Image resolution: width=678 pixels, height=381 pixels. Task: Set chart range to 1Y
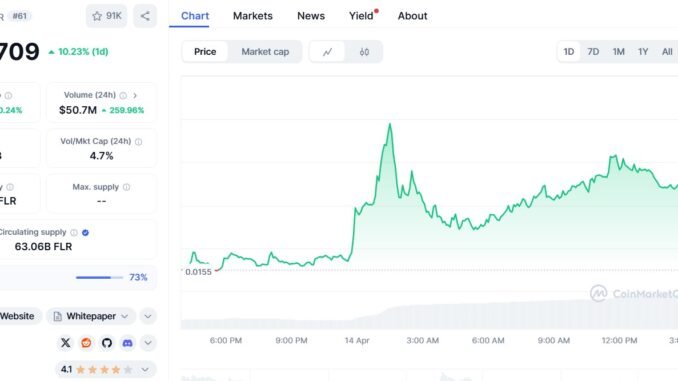(x=643, y=52)
